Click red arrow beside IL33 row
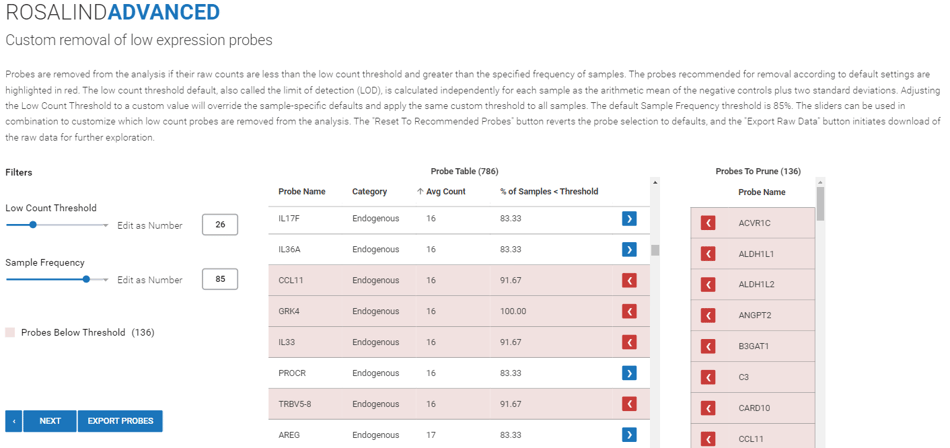 pos(629,342)
